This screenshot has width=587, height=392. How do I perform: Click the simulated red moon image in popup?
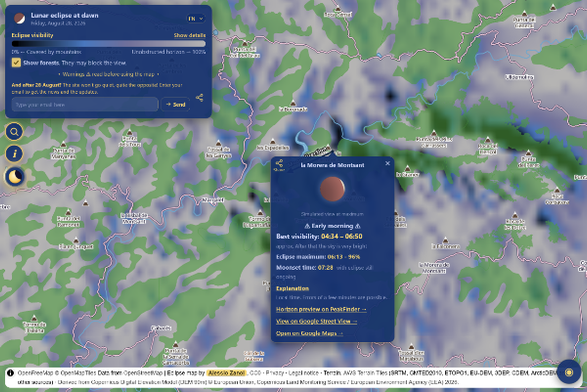tap(332, 189)
